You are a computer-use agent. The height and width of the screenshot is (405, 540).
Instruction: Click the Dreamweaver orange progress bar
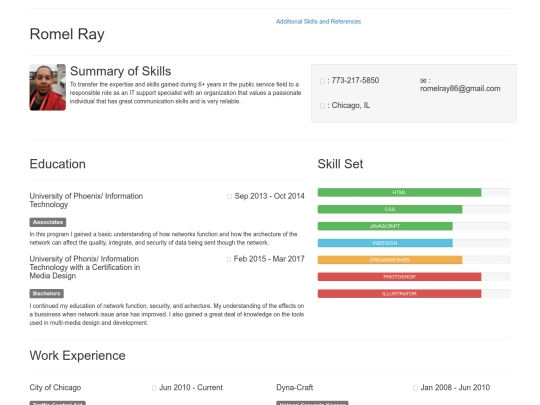tap(390, 260)
